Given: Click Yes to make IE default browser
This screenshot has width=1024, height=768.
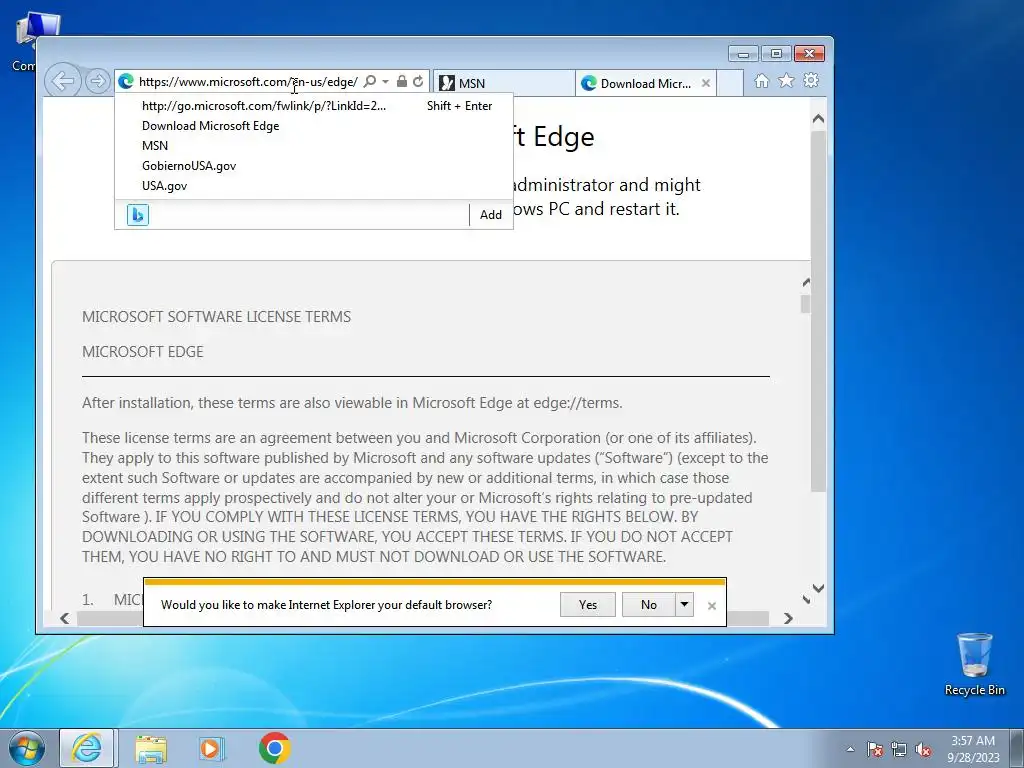Looking at the screenshot, I should (588, 605).
